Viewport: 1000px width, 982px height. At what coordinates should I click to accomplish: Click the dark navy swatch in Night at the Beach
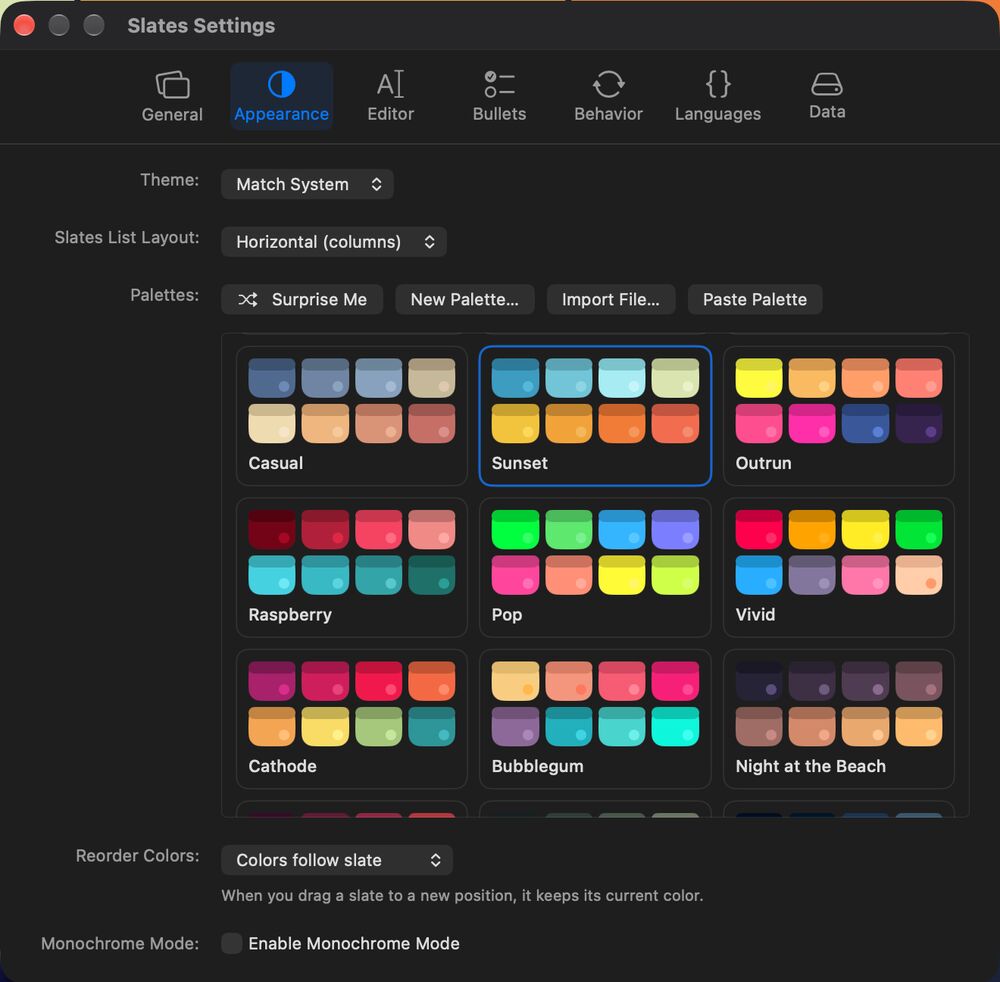[759, 681]
